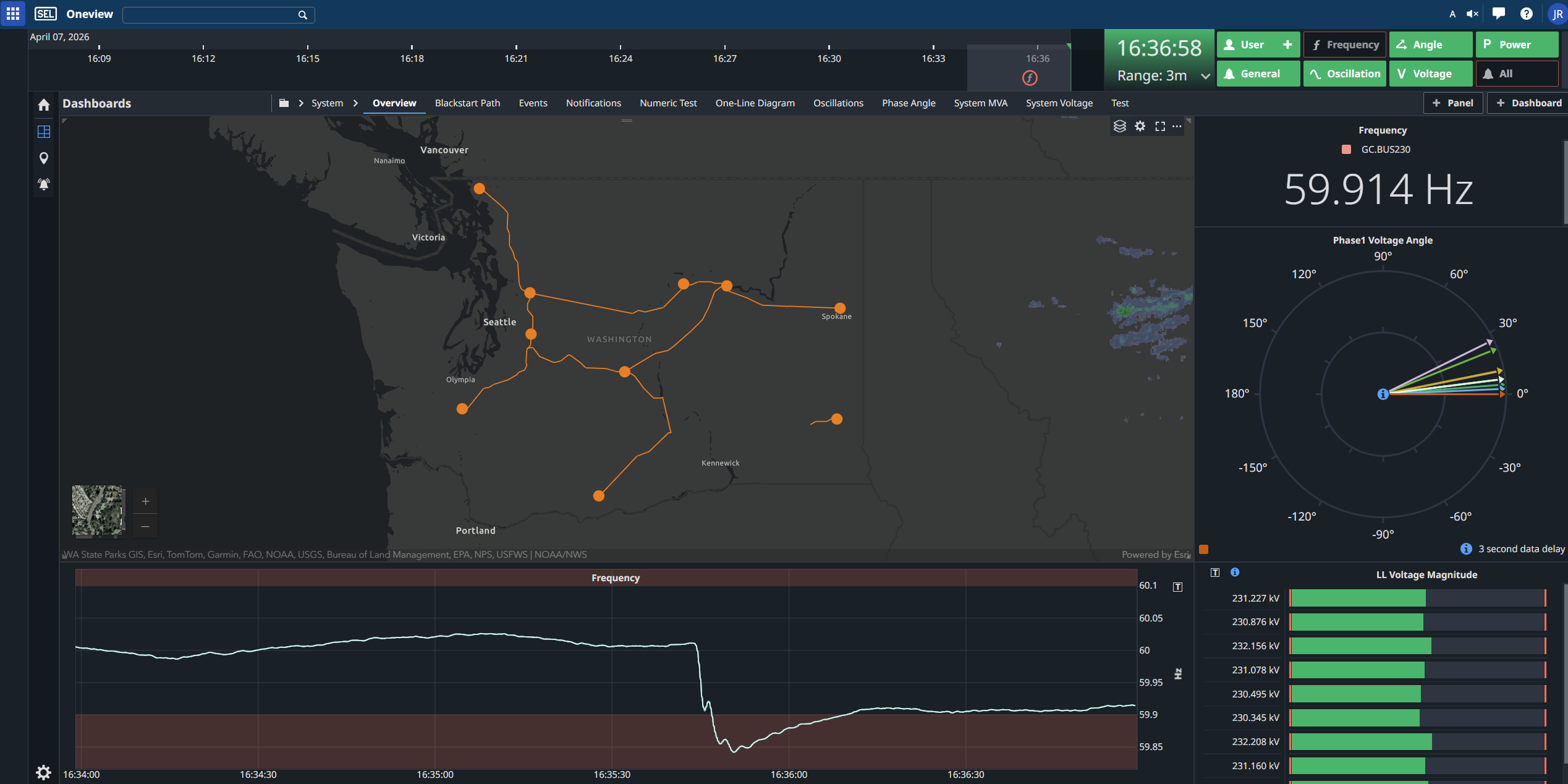Zoom in on the map

(145, 501)
